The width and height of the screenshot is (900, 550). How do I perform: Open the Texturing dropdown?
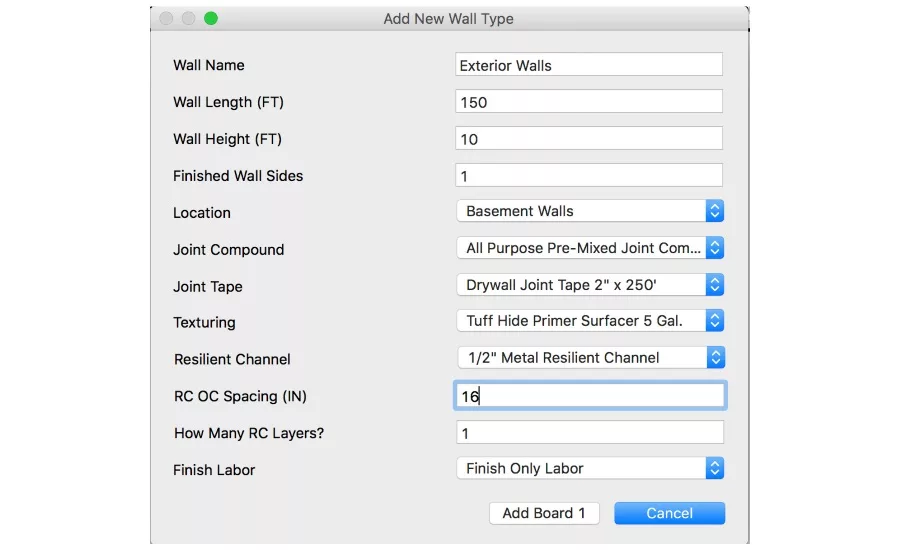point(590,321)
